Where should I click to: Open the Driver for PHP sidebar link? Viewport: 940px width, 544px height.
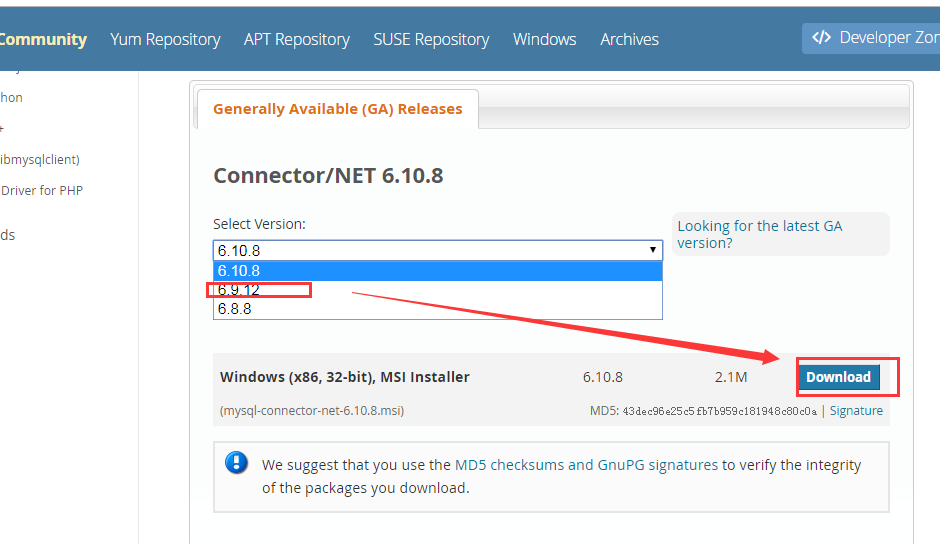coord(41,190)
